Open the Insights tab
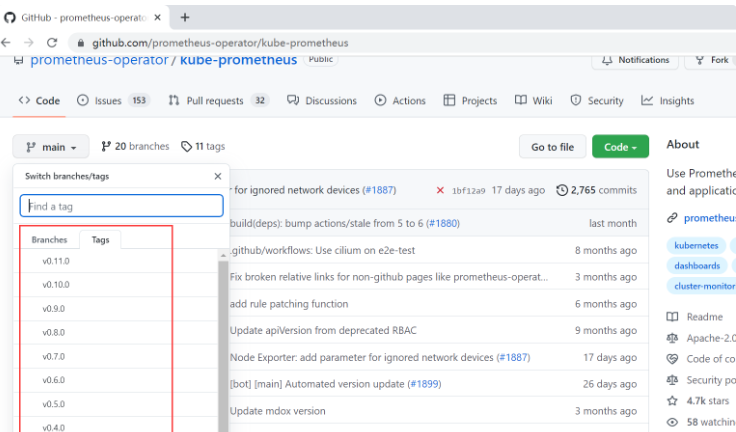 coord(667,100)
